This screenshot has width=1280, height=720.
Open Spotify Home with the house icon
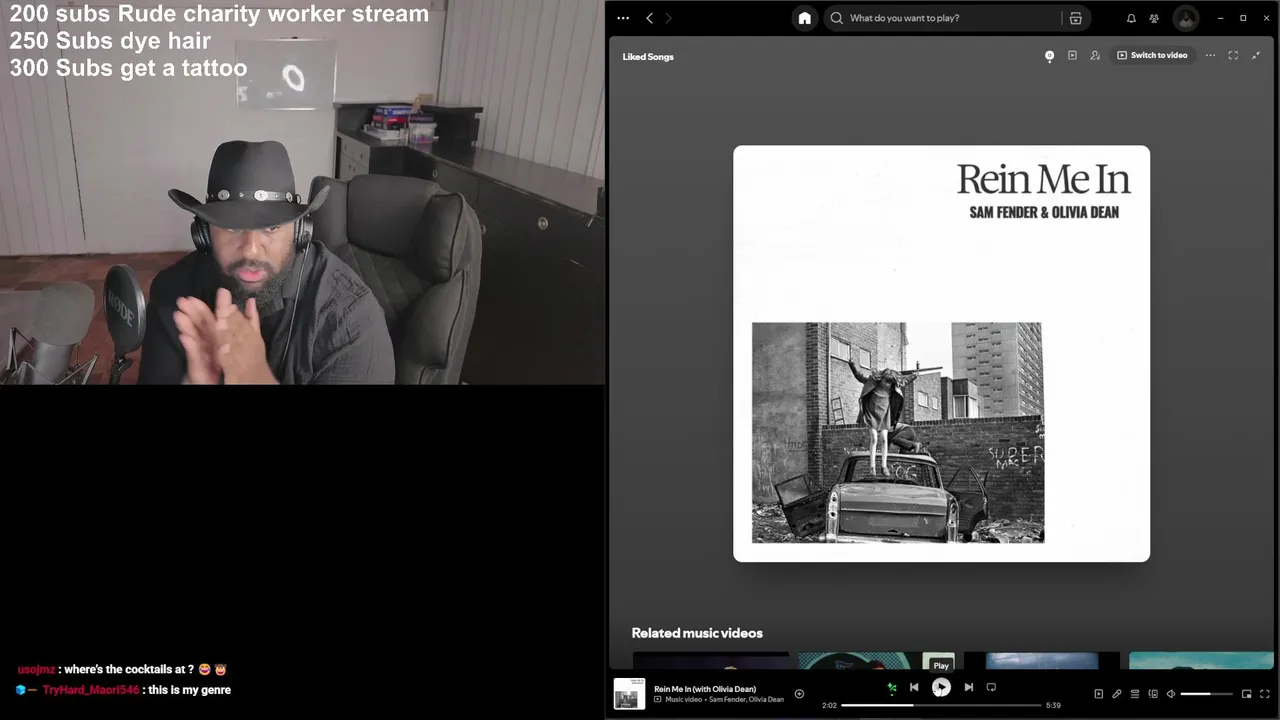(804, 18)
